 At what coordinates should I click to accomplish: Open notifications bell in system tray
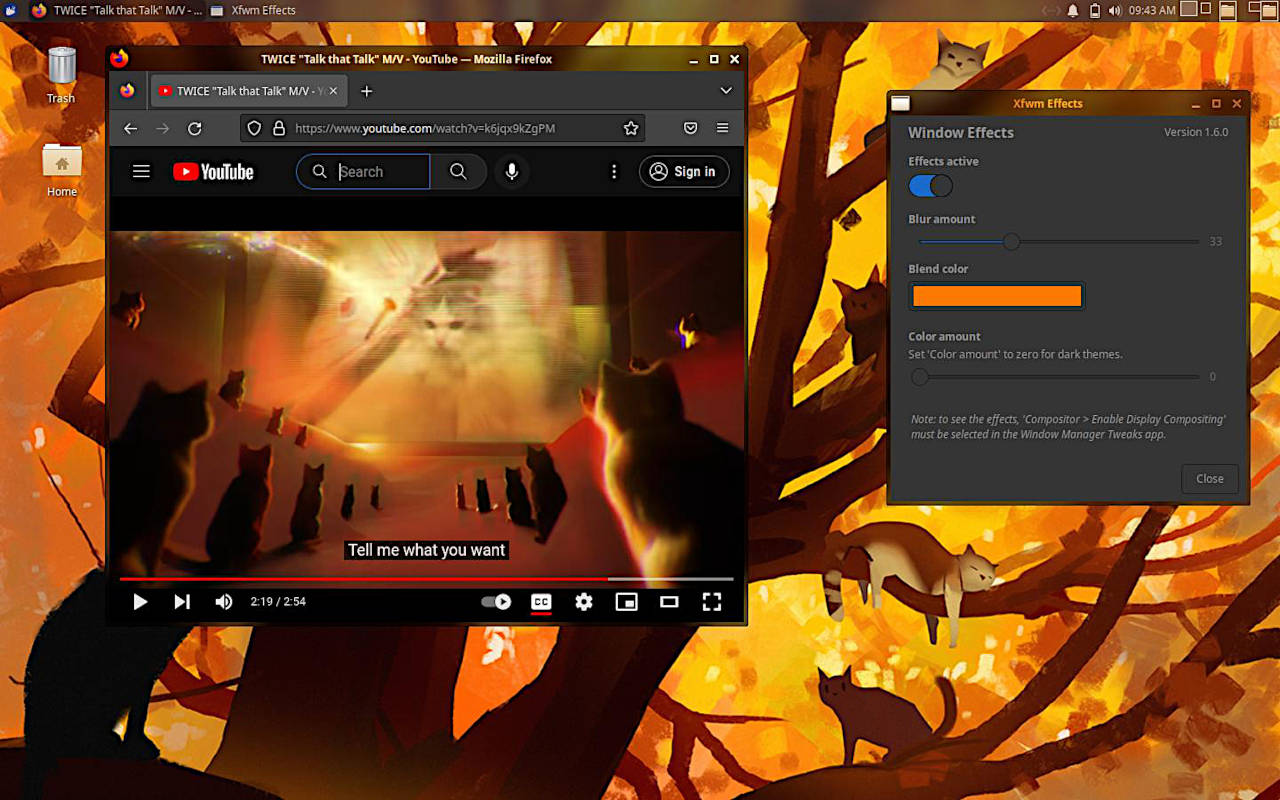[1073, 10]
